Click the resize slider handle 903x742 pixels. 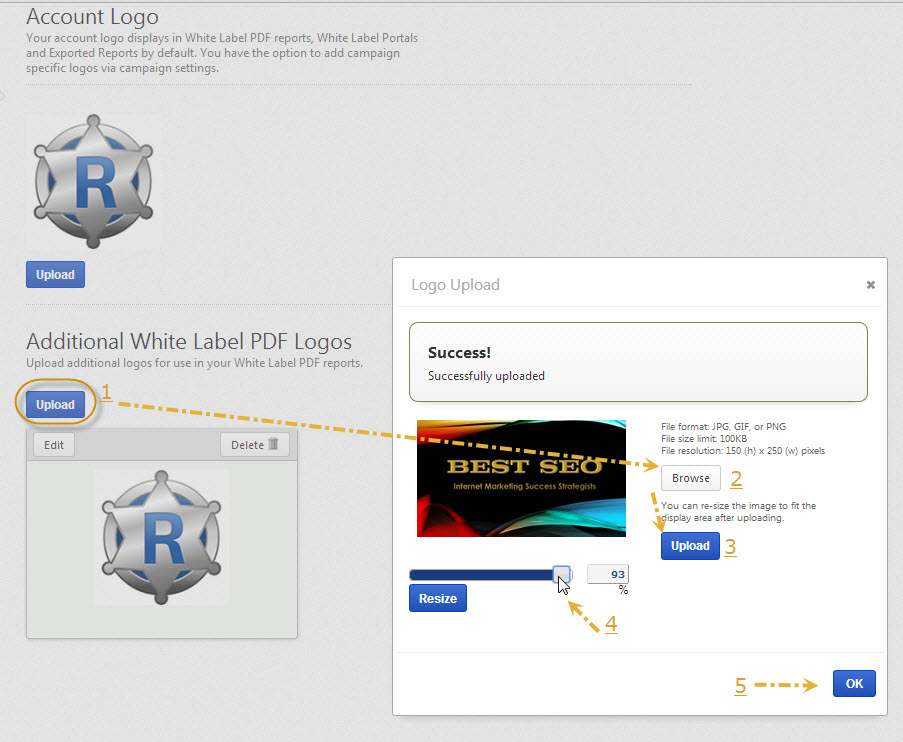[x=561, y=574]
